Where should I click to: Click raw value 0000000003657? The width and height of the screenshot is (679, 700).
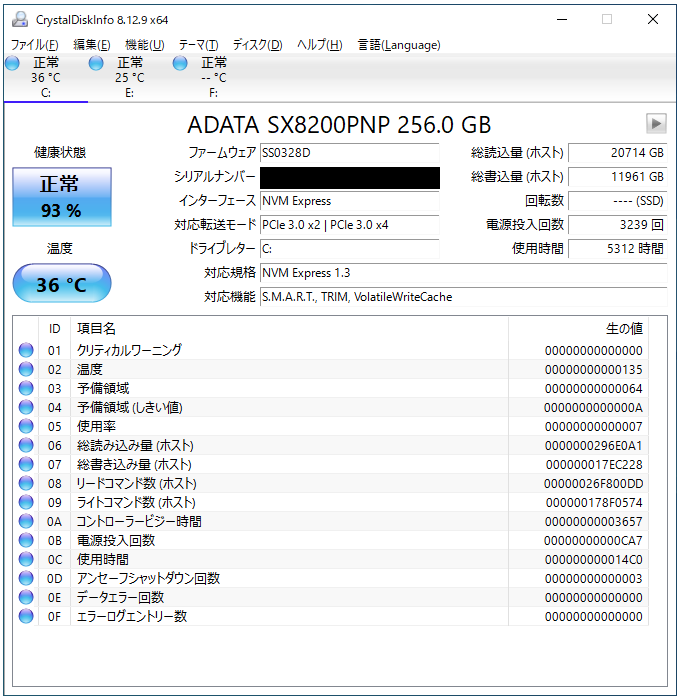593,521
